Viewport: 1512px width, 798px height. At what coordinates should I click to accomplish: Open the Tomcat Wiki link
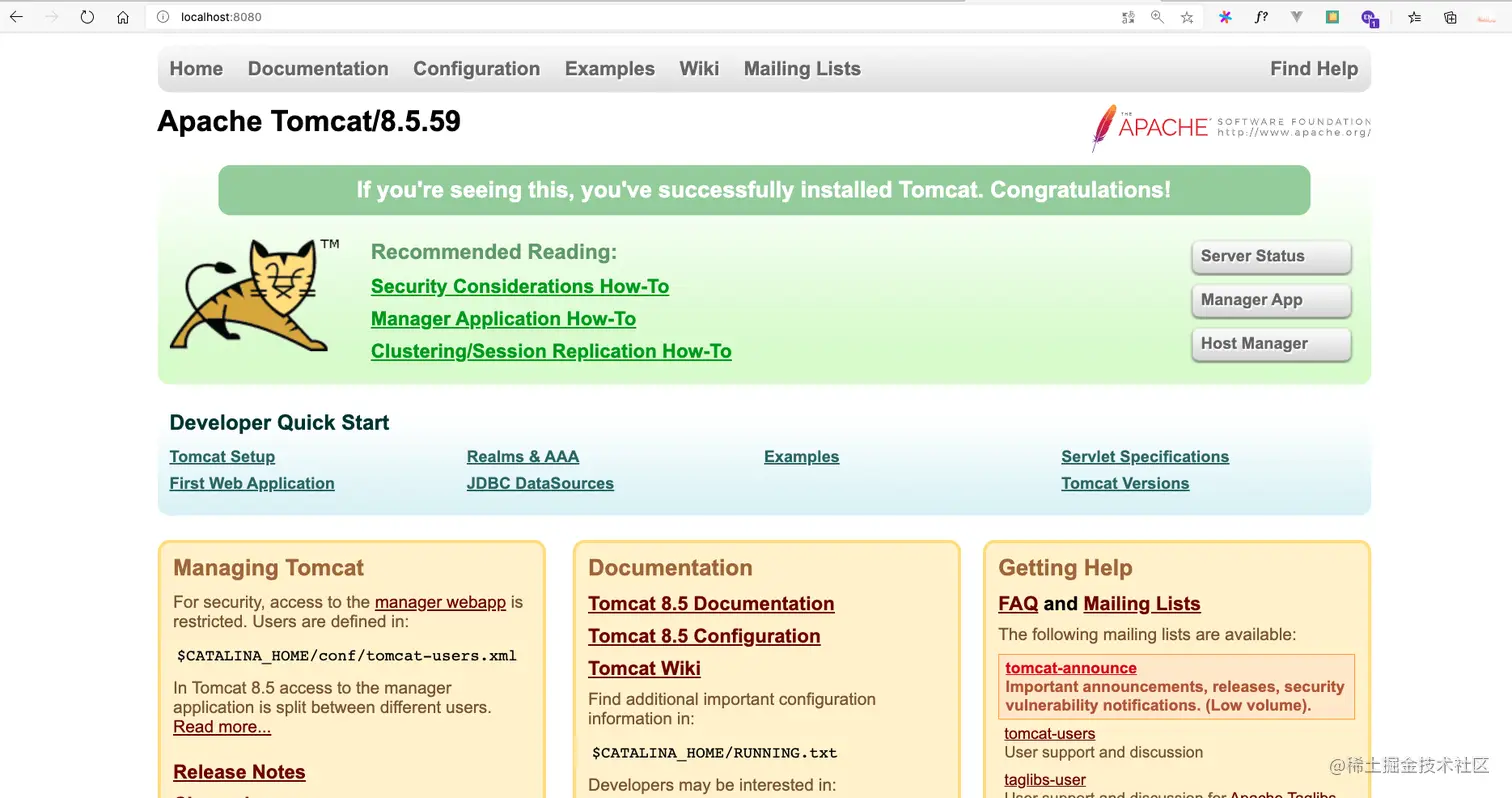pyautogui.click(x=644, y=668)
